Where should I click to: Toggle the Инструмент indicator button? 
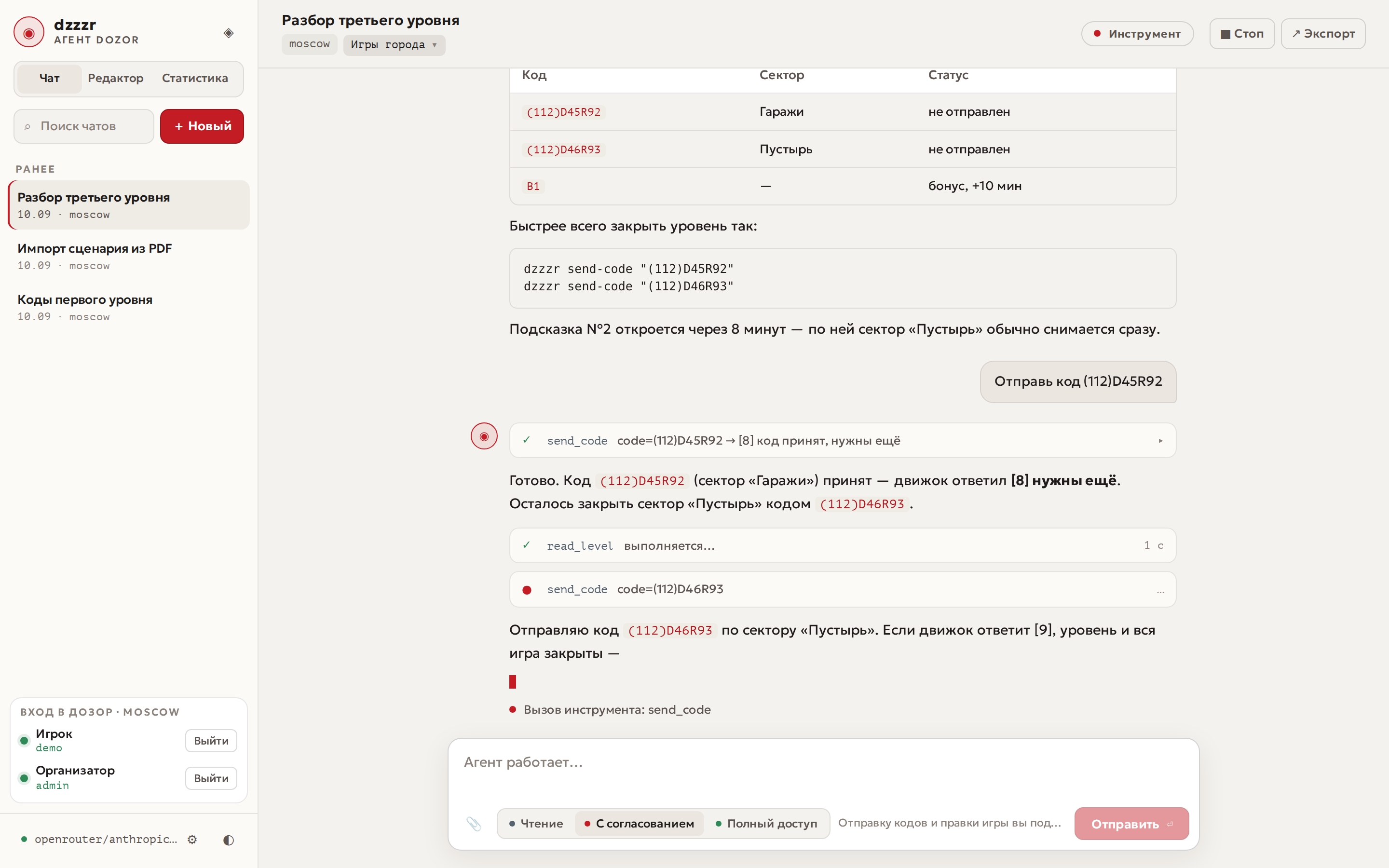pos(1137,34)
